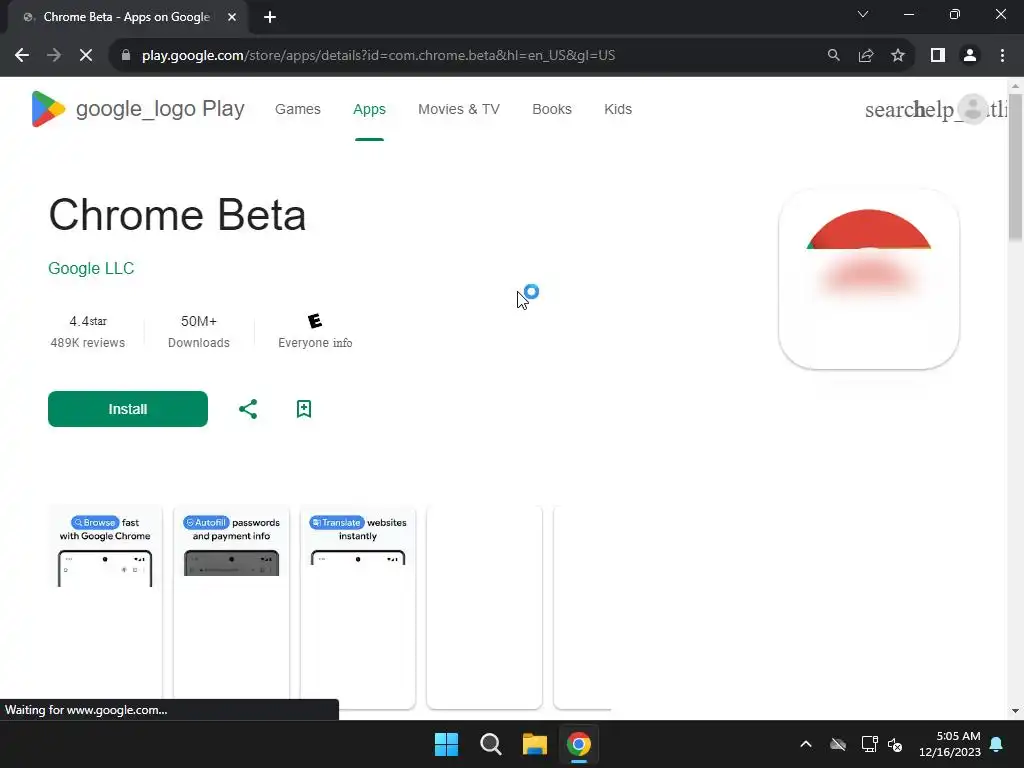
Task: Go to Movies & TV
Action: [x=459, y=109]
